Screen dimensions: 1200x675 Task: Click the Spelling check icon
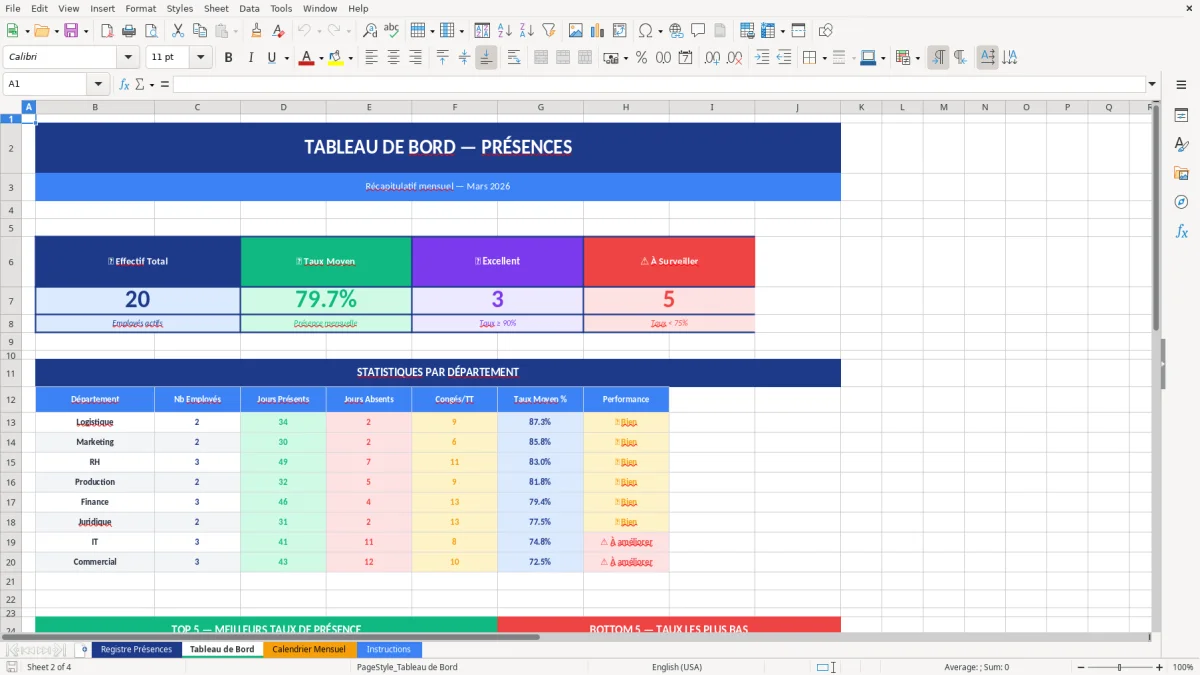[391, 31]
